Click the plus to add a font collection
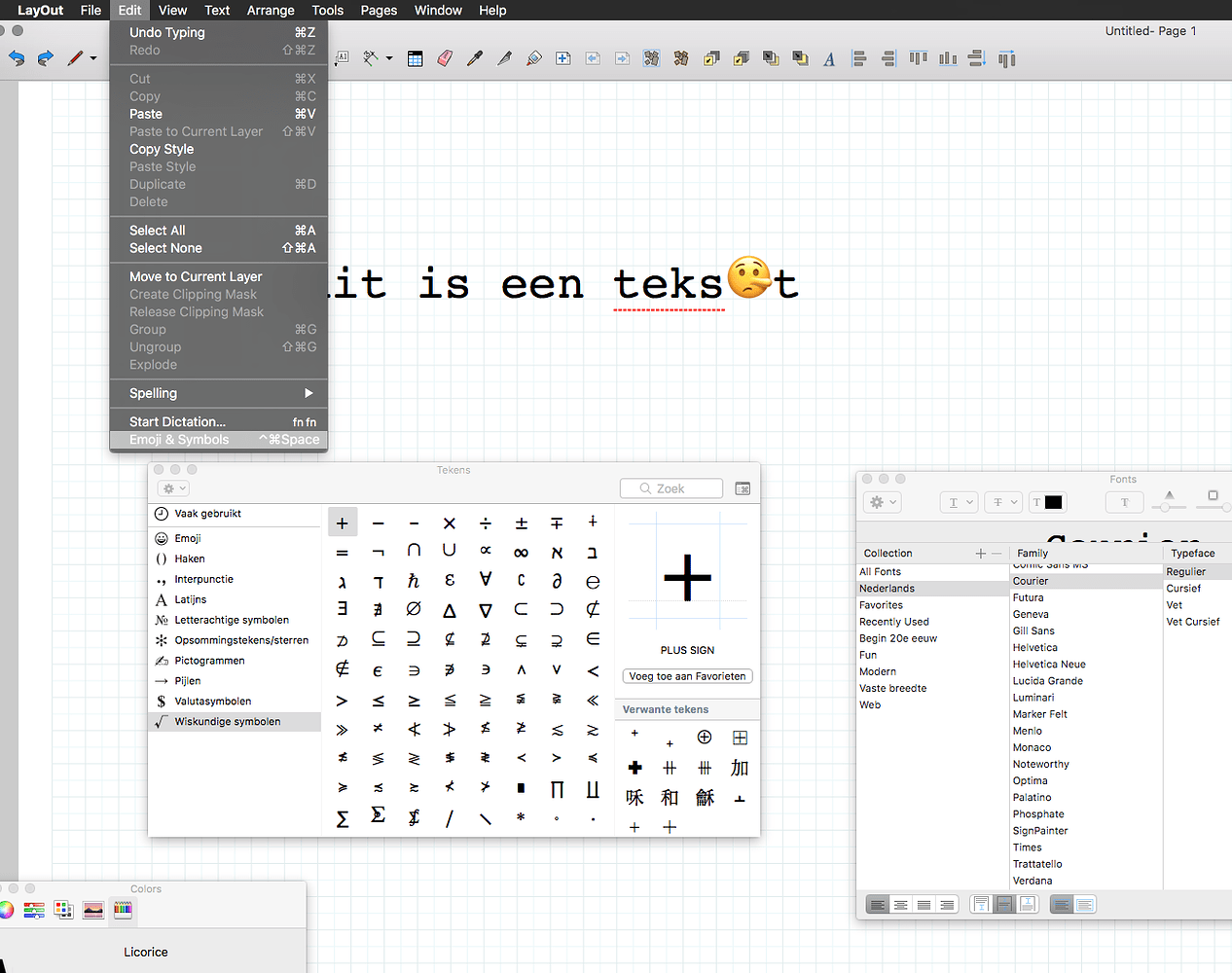The width and height of the screenshot is (1232, 973). pos(980,552)
